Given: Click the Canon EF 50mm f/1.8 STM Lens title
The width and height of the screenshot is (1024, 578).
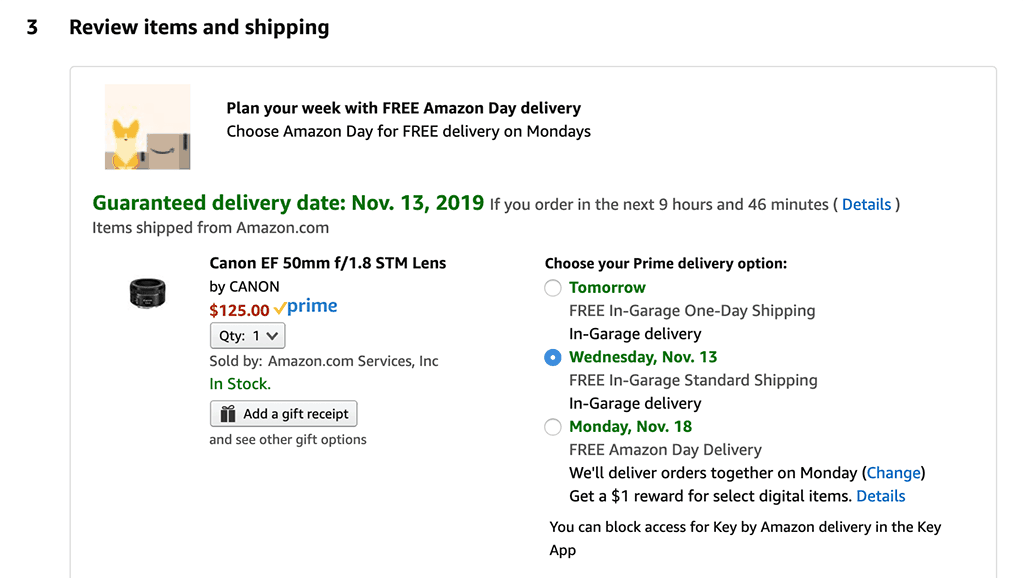Looking at the screenshot, I should tap(328, 263).
